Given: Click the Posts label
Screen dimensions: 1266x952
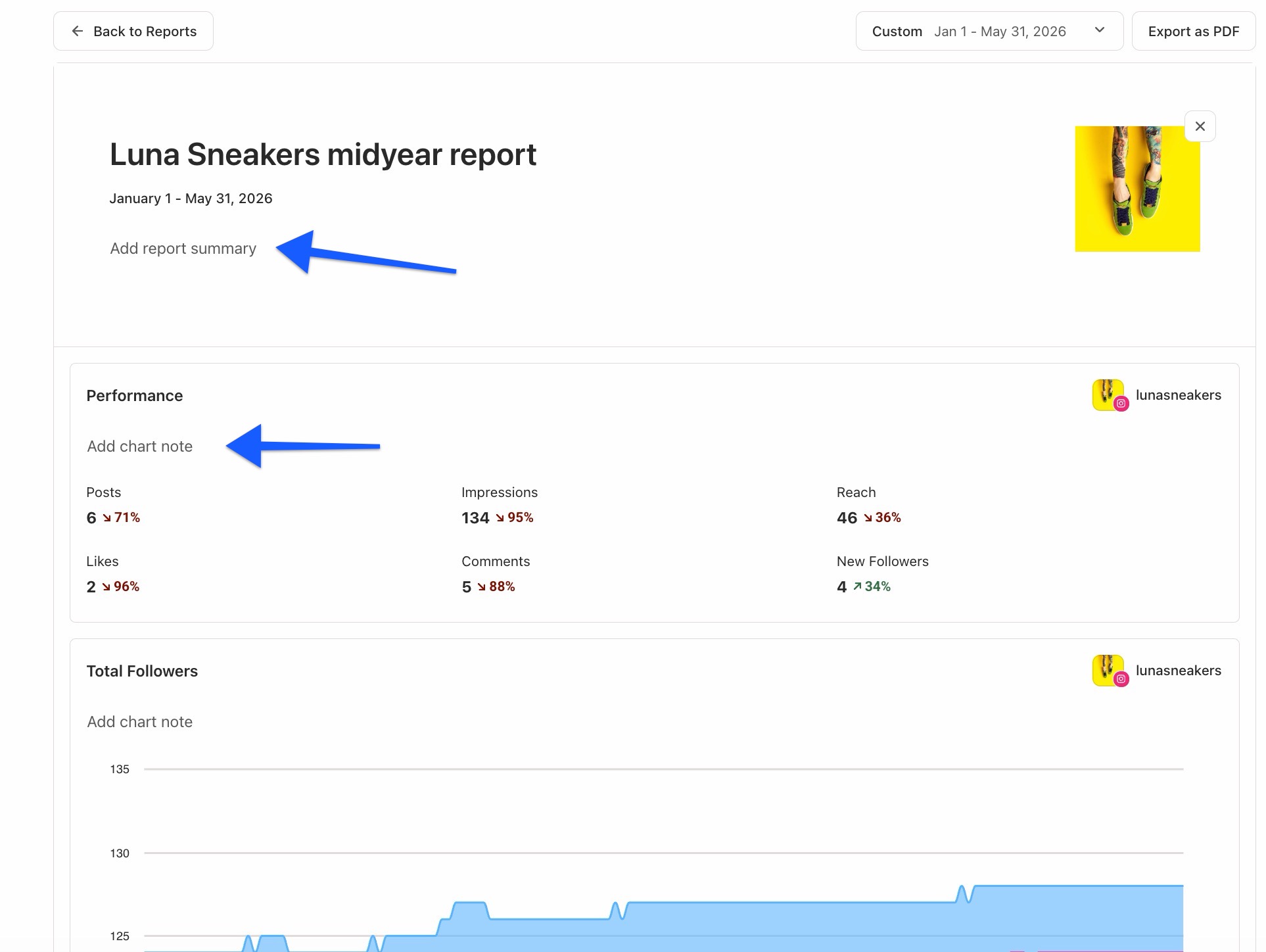Looking at the screenshot, I should point(104,492).
